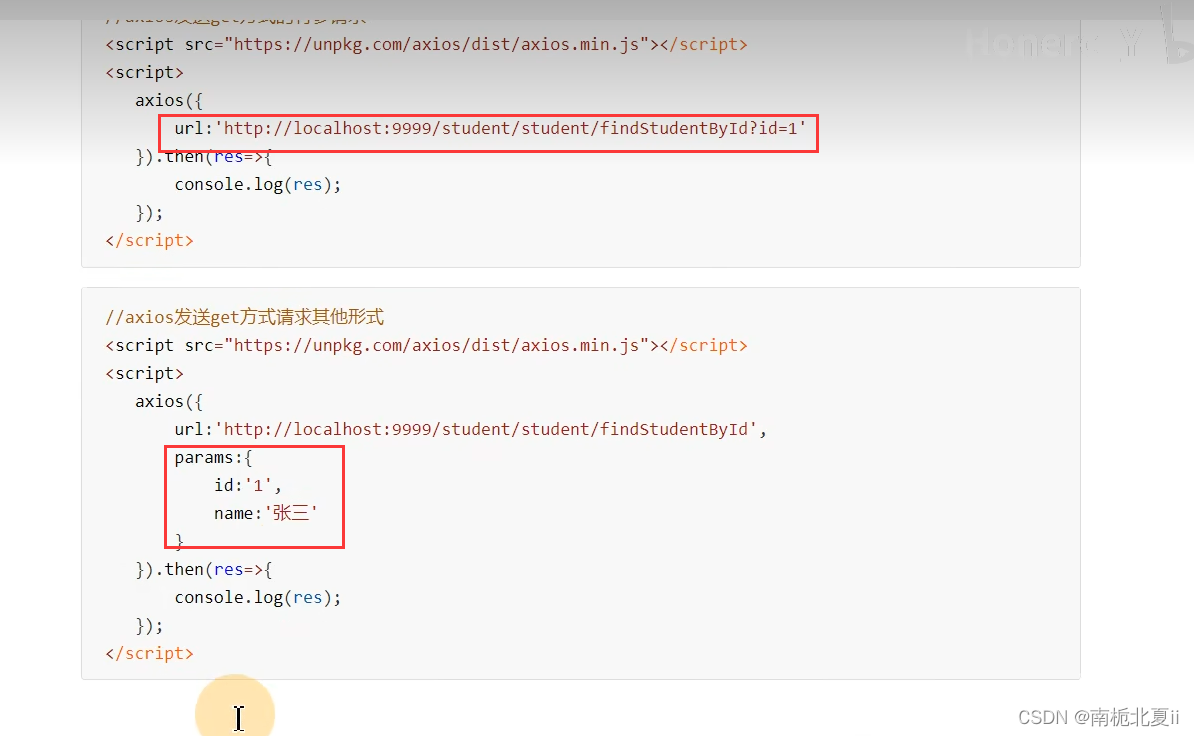Viewport: 1194px width, 736px height.
Task: Click the second block's unpkg axios script src line
Action: pyautogui.click(x=426, y=346)
